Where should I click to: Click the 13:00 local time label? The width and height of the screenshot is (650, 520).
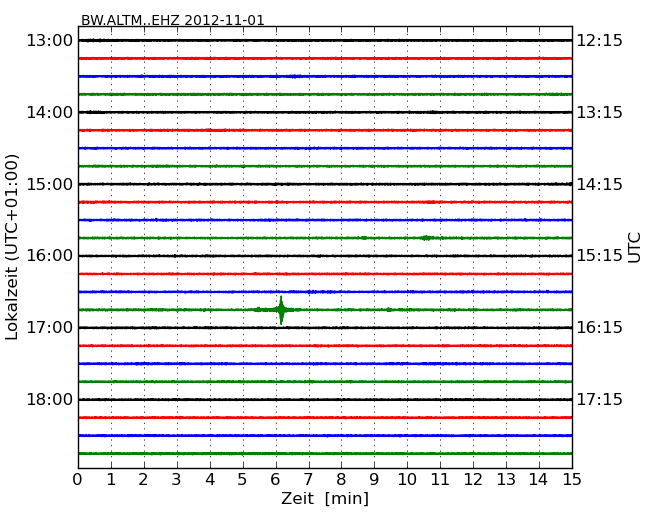50,41
